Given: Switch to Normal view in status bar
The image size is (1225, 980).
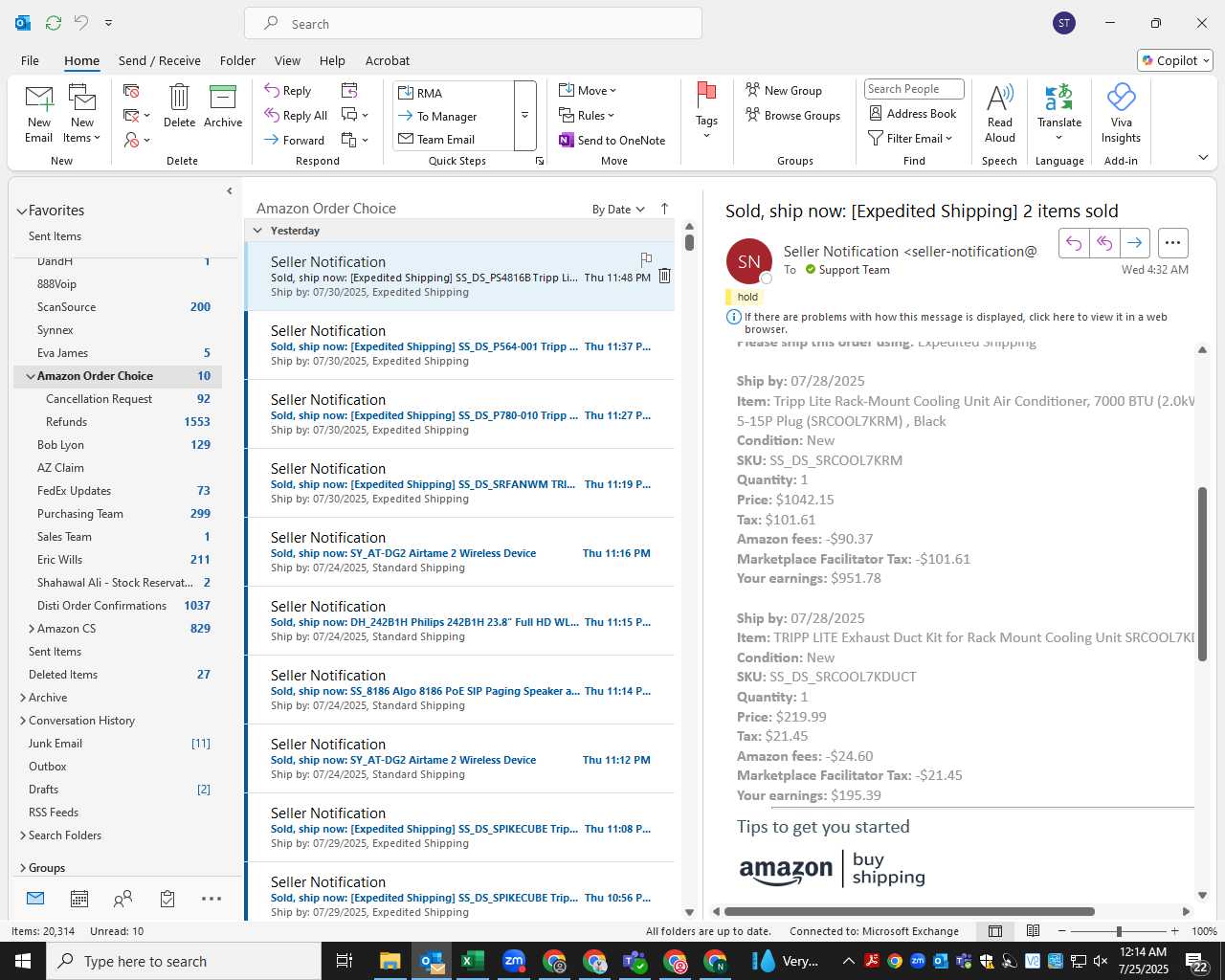Looking at the screenshot, I should point(995,931).
